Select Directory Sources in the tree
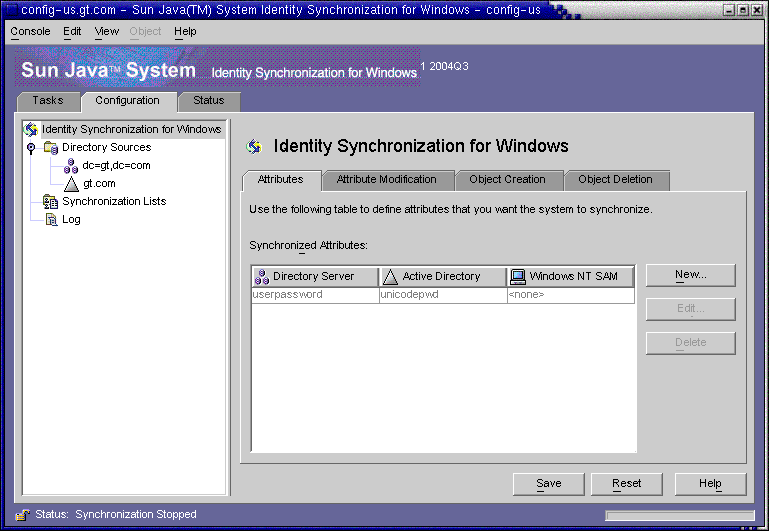This screenshot has height=531, width=769. [x=107, y=148]
